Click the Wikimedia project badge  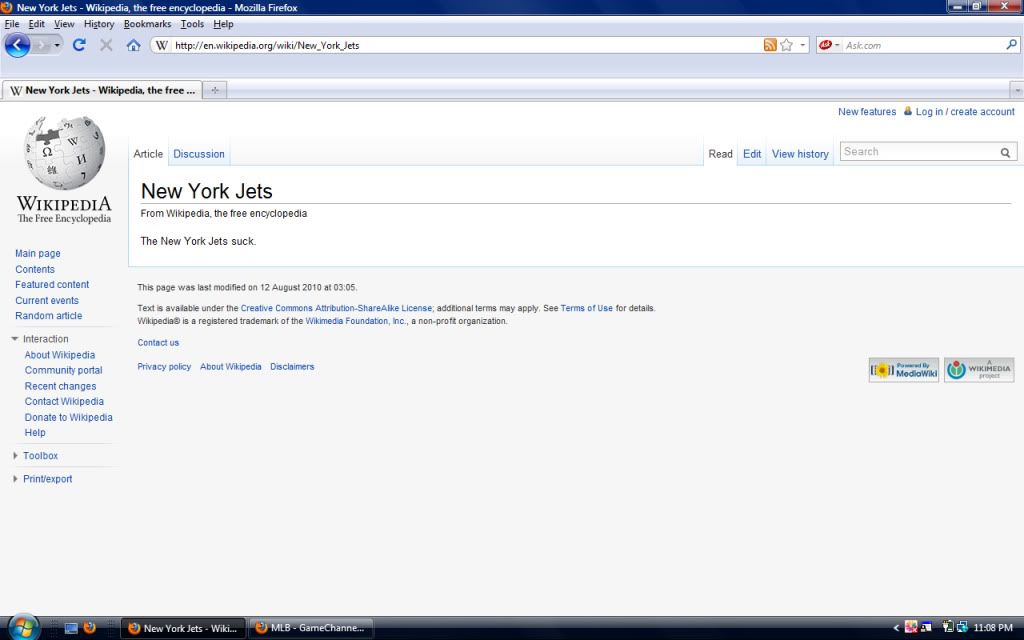coord(979,370)
